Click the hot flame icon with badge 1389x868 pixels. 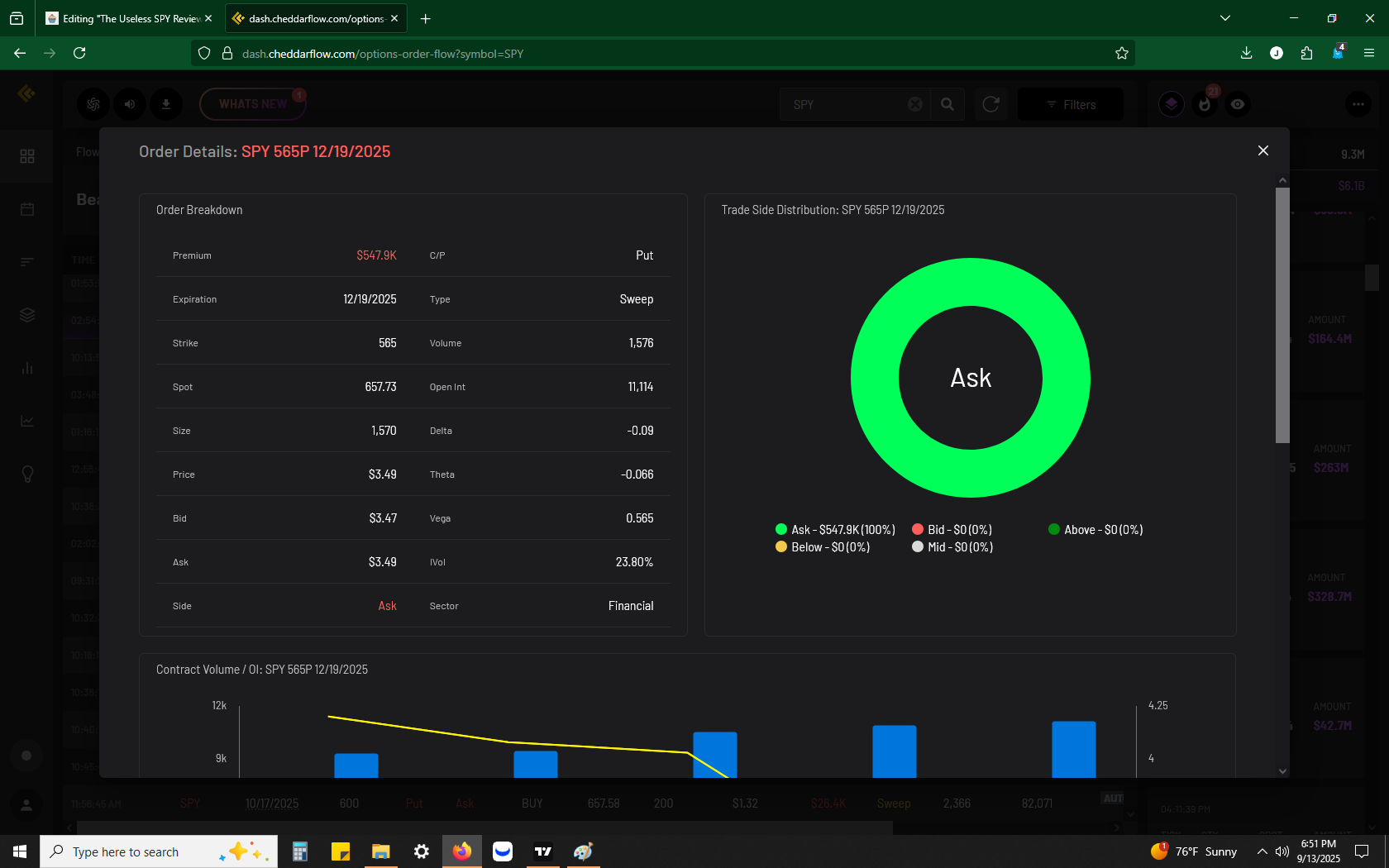[x=1205, y=104]
